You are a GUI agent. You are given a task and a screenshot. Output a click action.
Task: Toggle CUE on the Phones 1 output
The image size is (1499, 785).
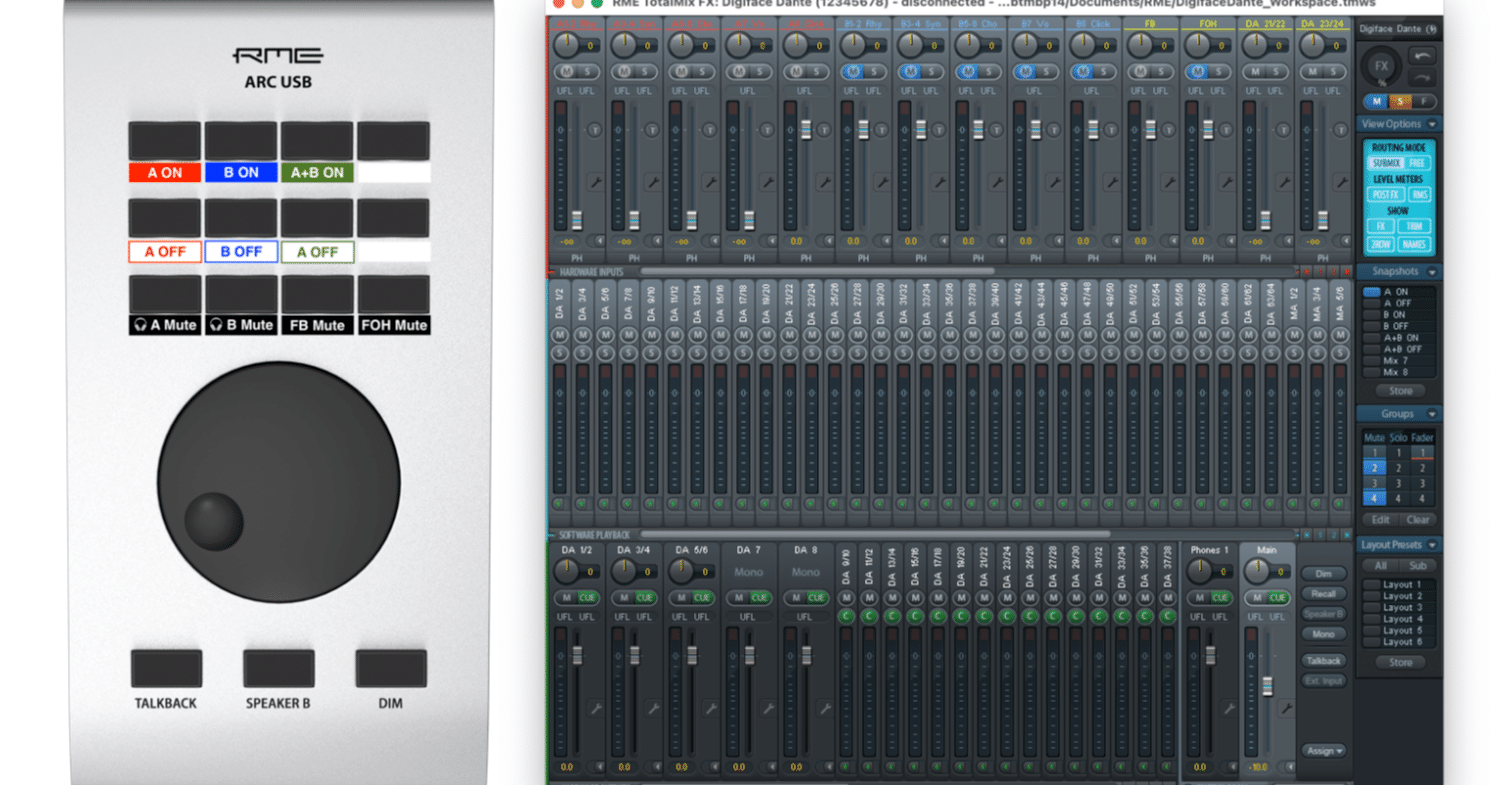point(1220,597)
